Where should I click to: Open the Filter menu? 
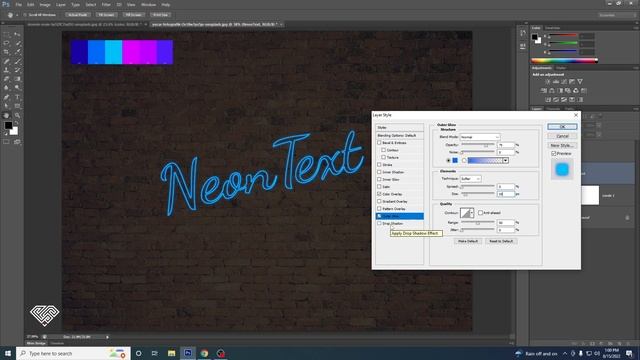(106, 4)
